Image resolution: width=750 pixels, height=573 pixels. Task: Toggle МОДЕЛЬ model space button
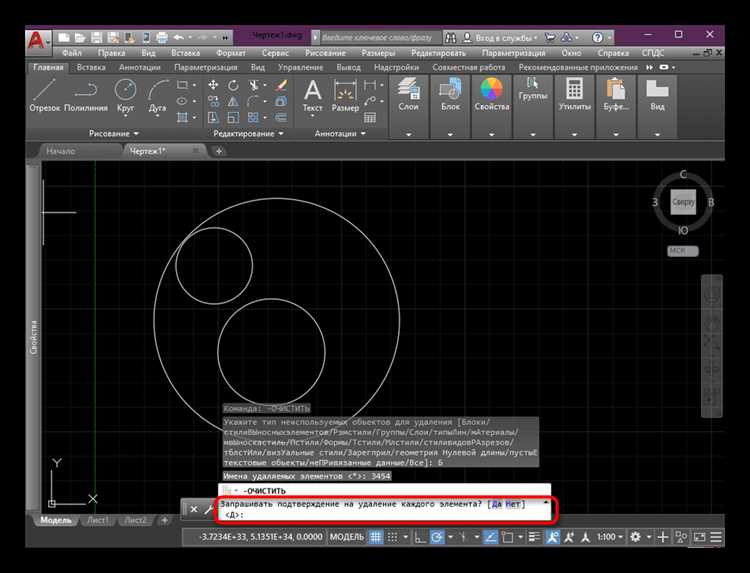(346, 538)
